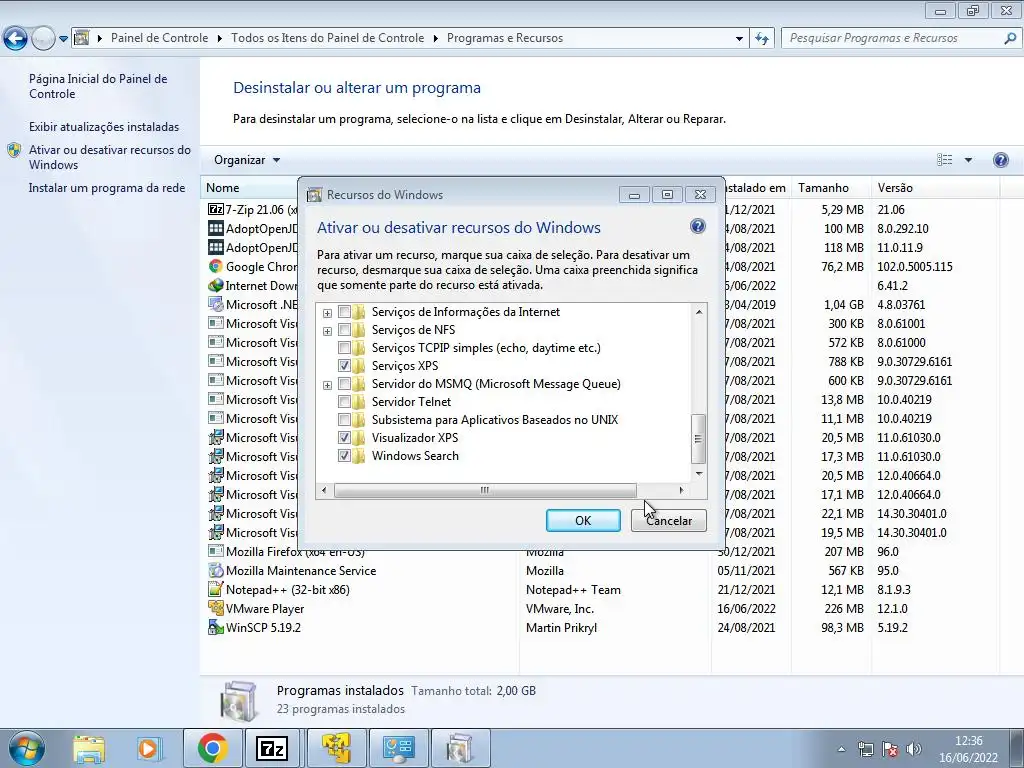Enable Serviços de NFS checkbox

(344, 330)
